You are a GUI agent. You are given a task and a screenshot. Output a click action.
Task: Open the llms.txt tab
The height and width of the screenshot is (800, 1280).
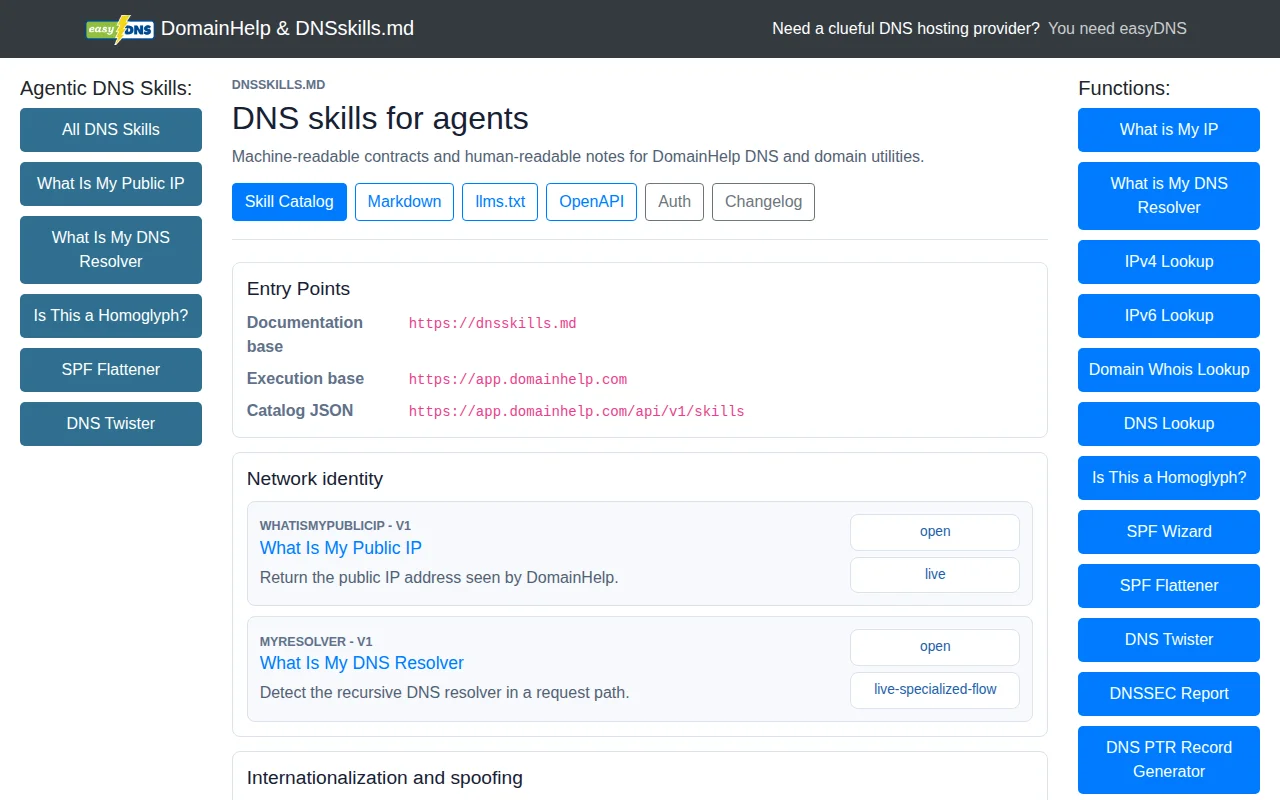[x=500, y=202]
